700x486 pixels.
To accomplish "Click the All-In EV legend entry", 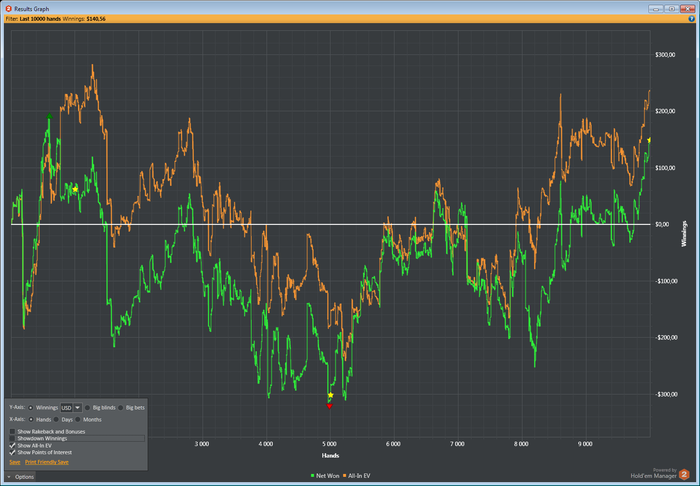I will point(357,476).
